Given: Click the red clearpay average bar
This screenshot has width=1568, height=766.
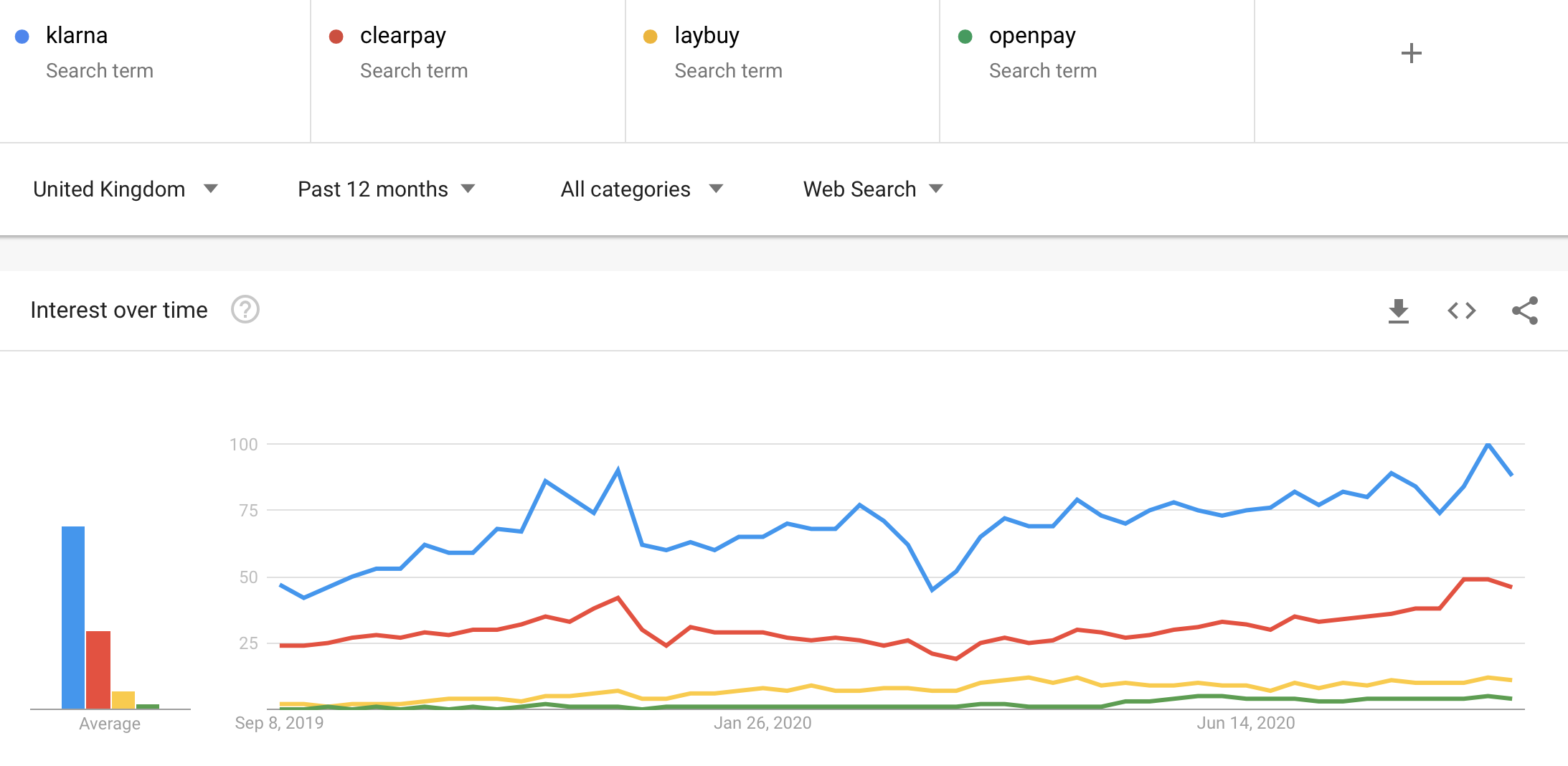Looking at the screenshot, I should pos(98,669).
